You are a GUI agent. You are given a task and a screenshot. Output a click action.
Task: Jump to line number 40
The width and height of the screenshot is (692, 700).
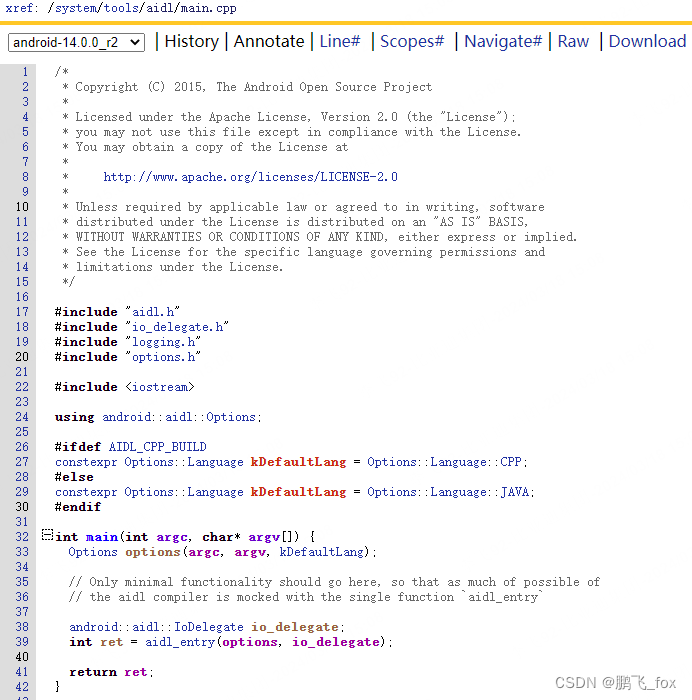[22, 657]
